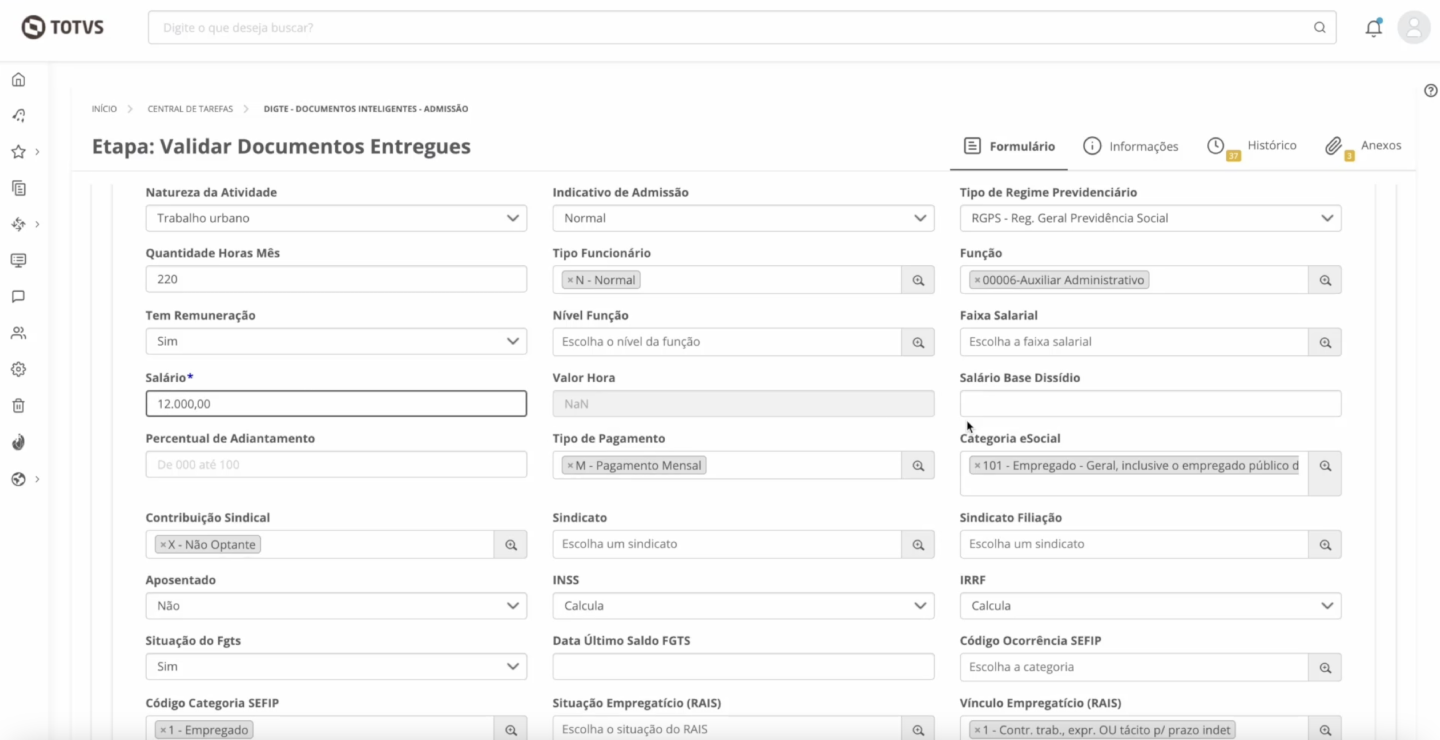Go to home via sidebar house icon
Screen dimensions: 1440x740
[x=18, y=80]
